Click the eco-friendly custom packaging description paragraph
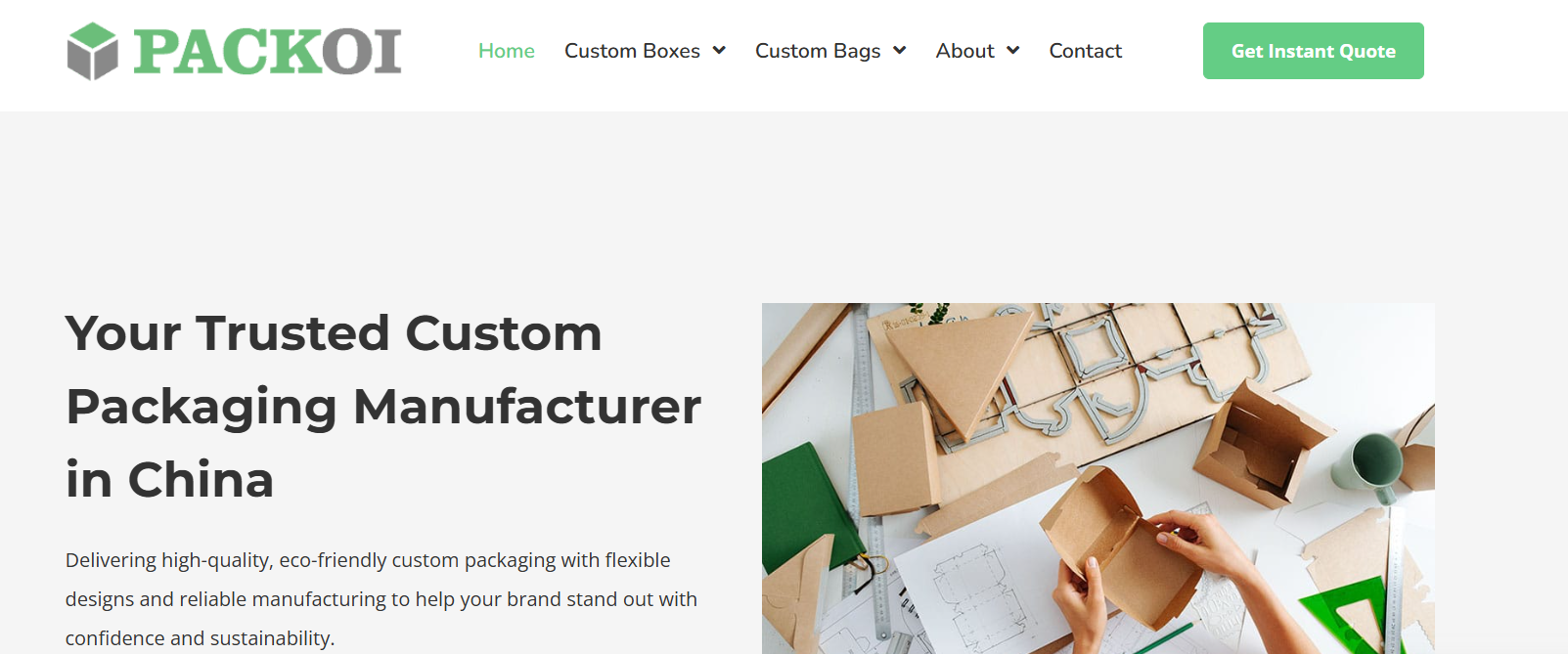 (x=381, y=598)
